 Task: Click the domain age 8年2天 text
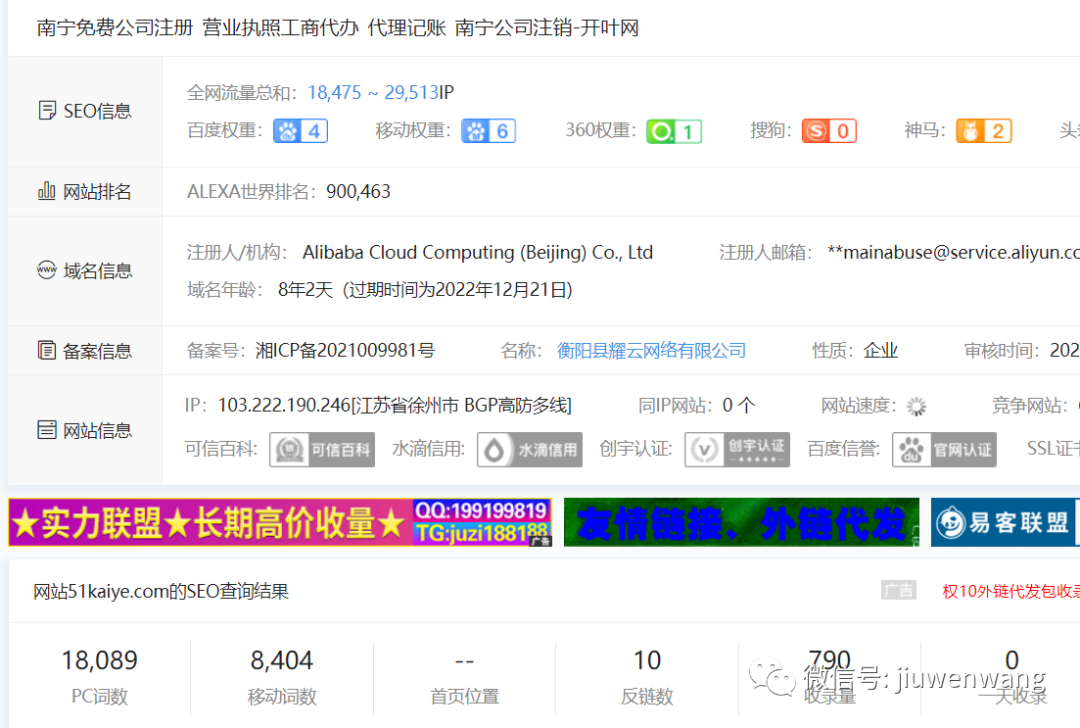pyautogui.click(x=305, y=290)
